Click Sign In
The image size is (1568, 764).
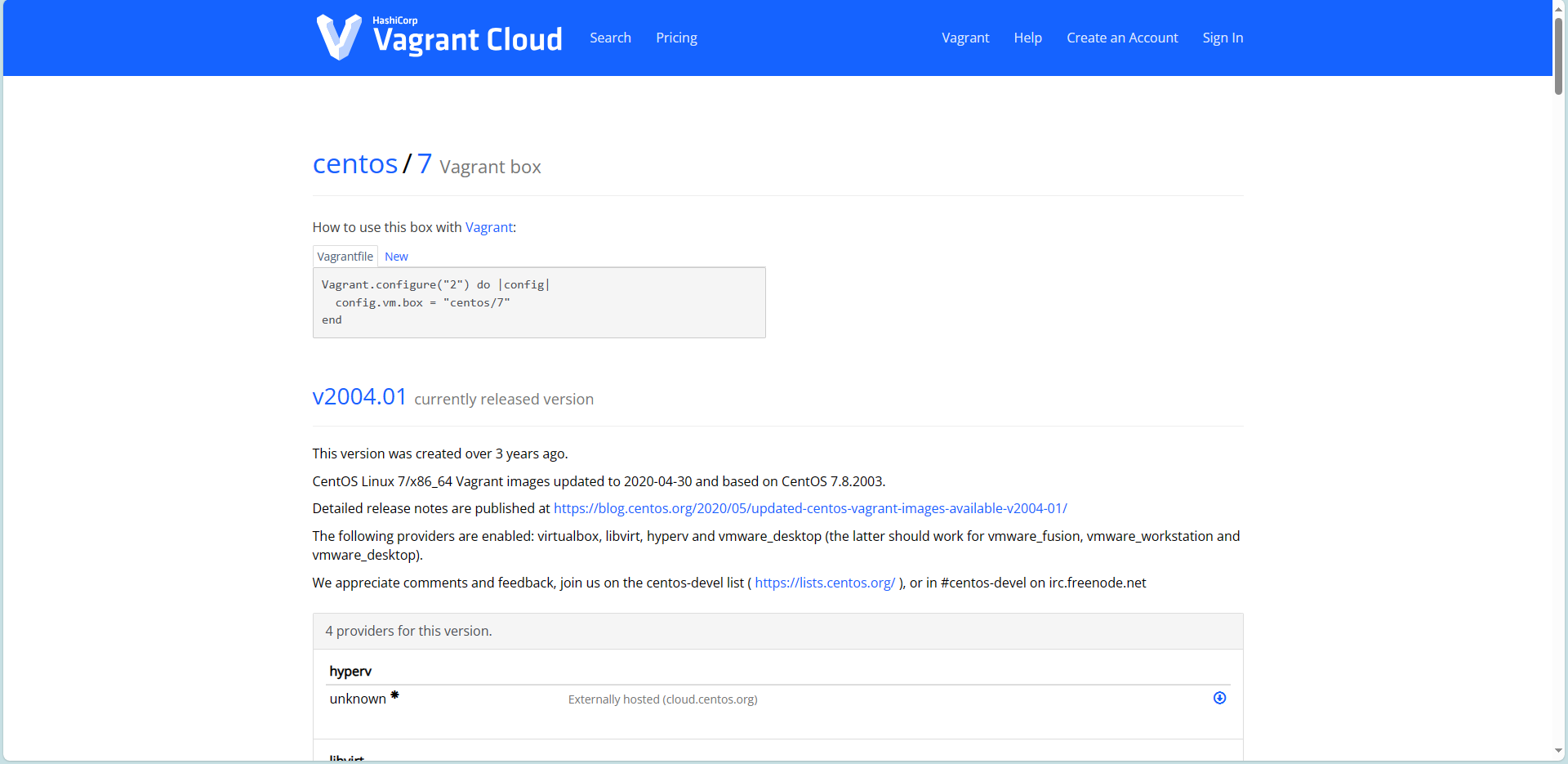[1222, 38]
